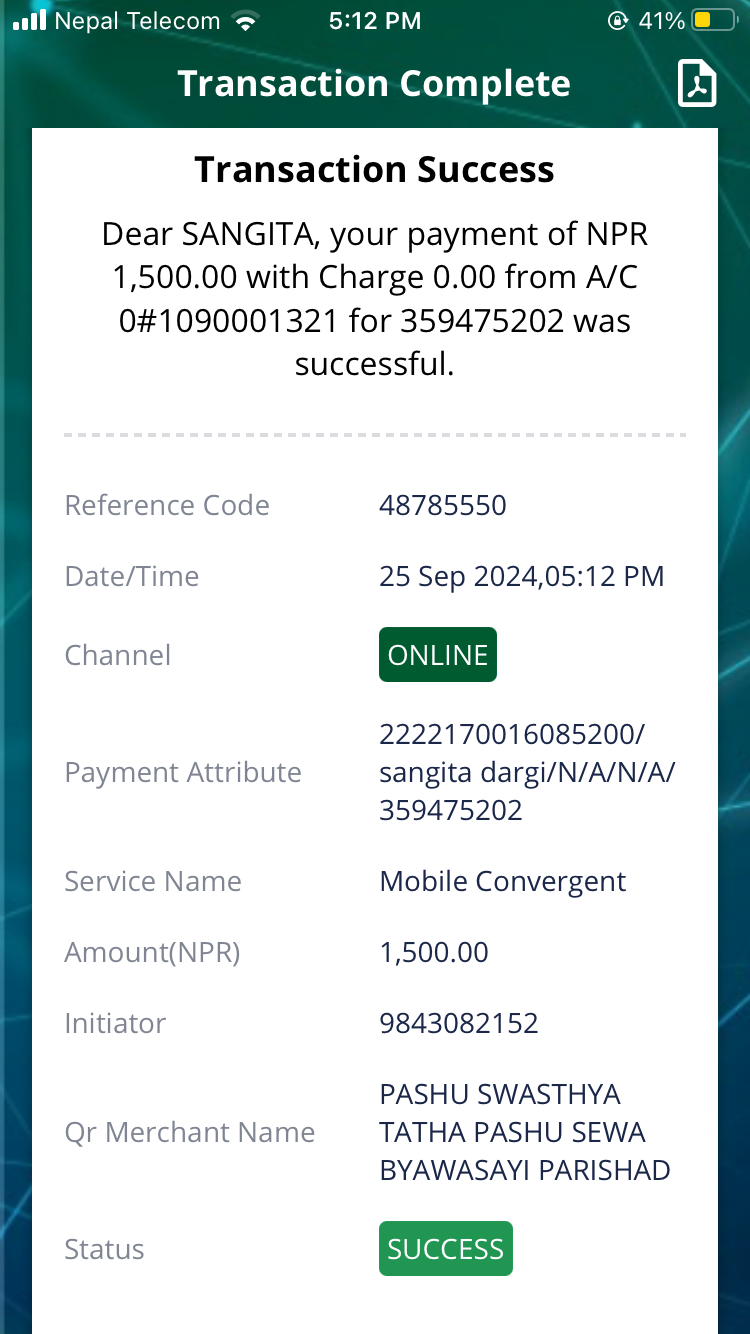Screen dimensions: 750x1334
Task: Tap the date 25 Sep 2024,05:12 PM
Action: click(521, 576)
